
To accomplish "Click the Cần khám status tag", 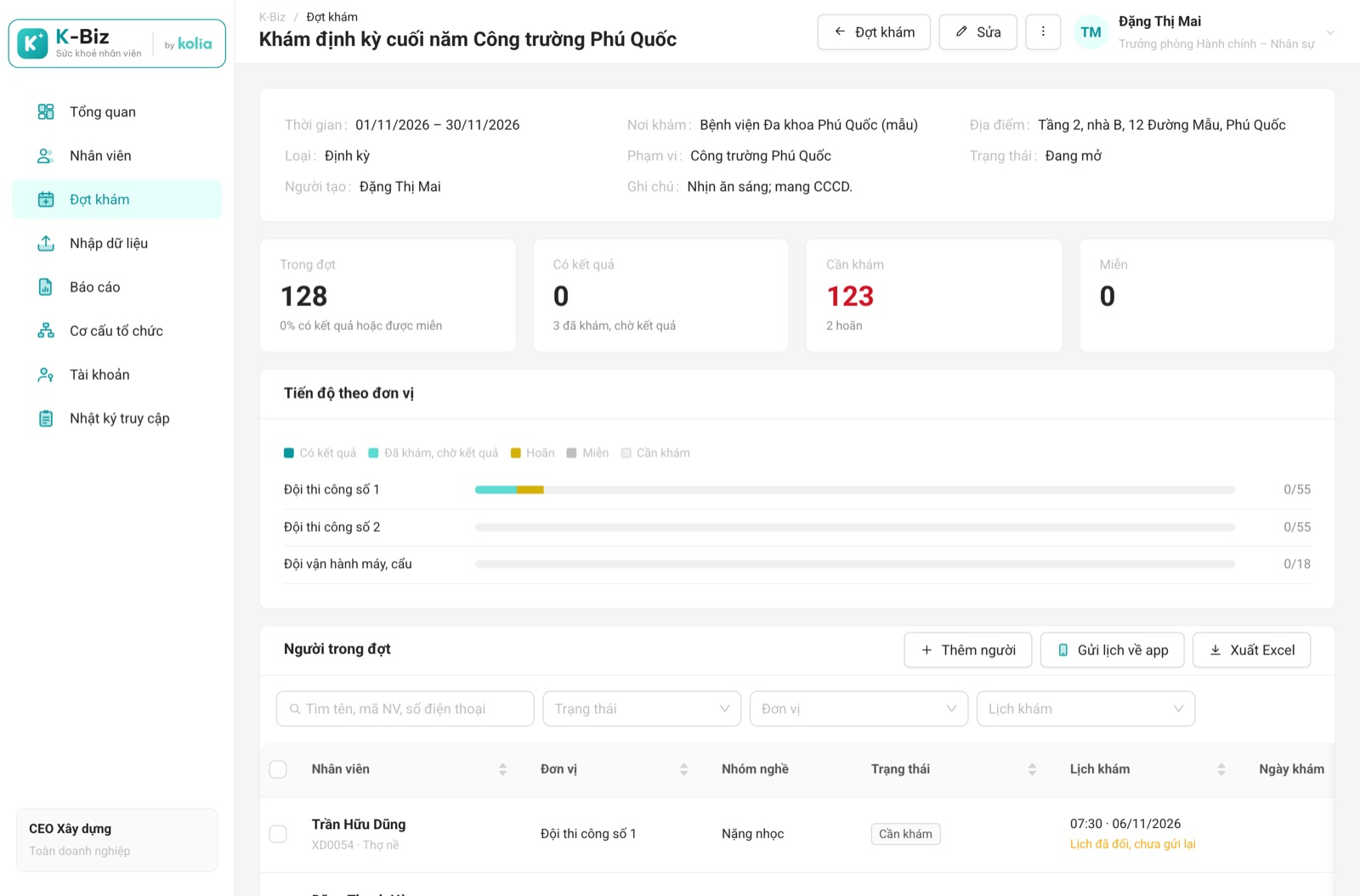I will coord(905,834).
